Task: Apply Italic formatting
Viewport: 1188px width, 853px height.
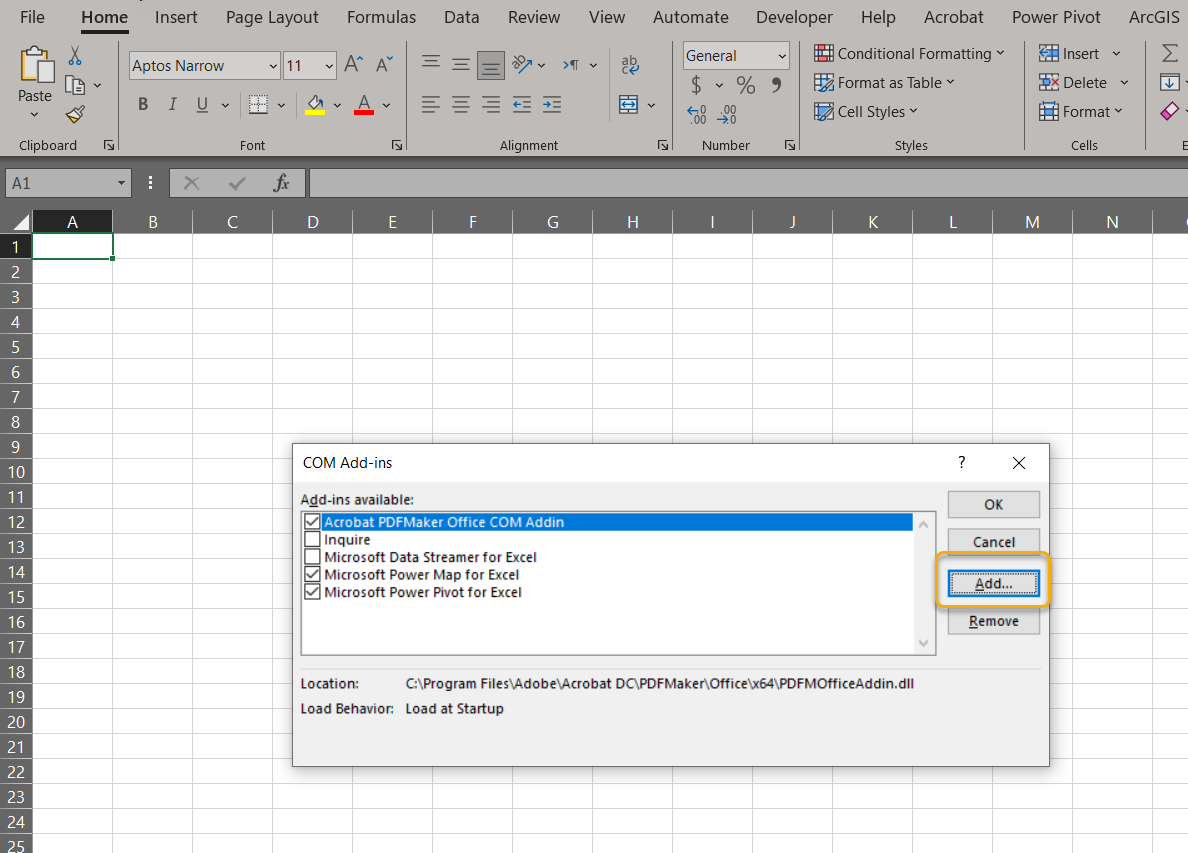Action: (172, 103)
